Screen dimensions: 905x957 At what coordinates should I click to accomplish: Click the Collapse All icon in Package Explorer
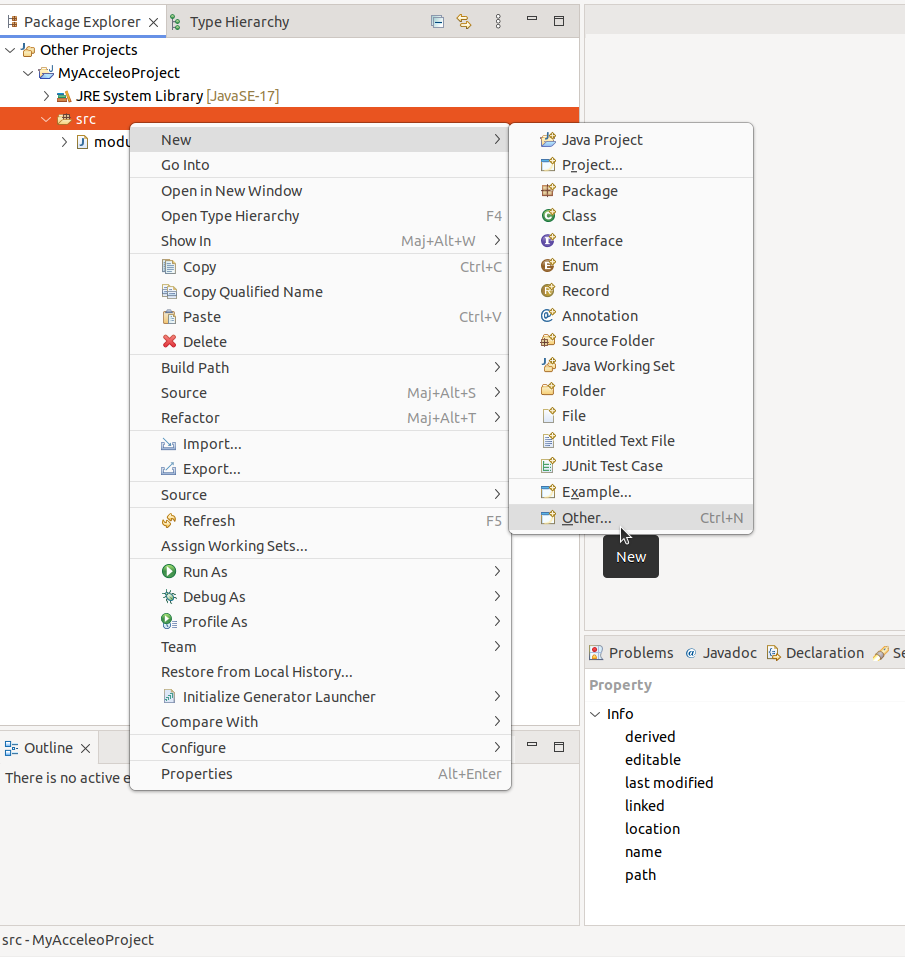437,21
